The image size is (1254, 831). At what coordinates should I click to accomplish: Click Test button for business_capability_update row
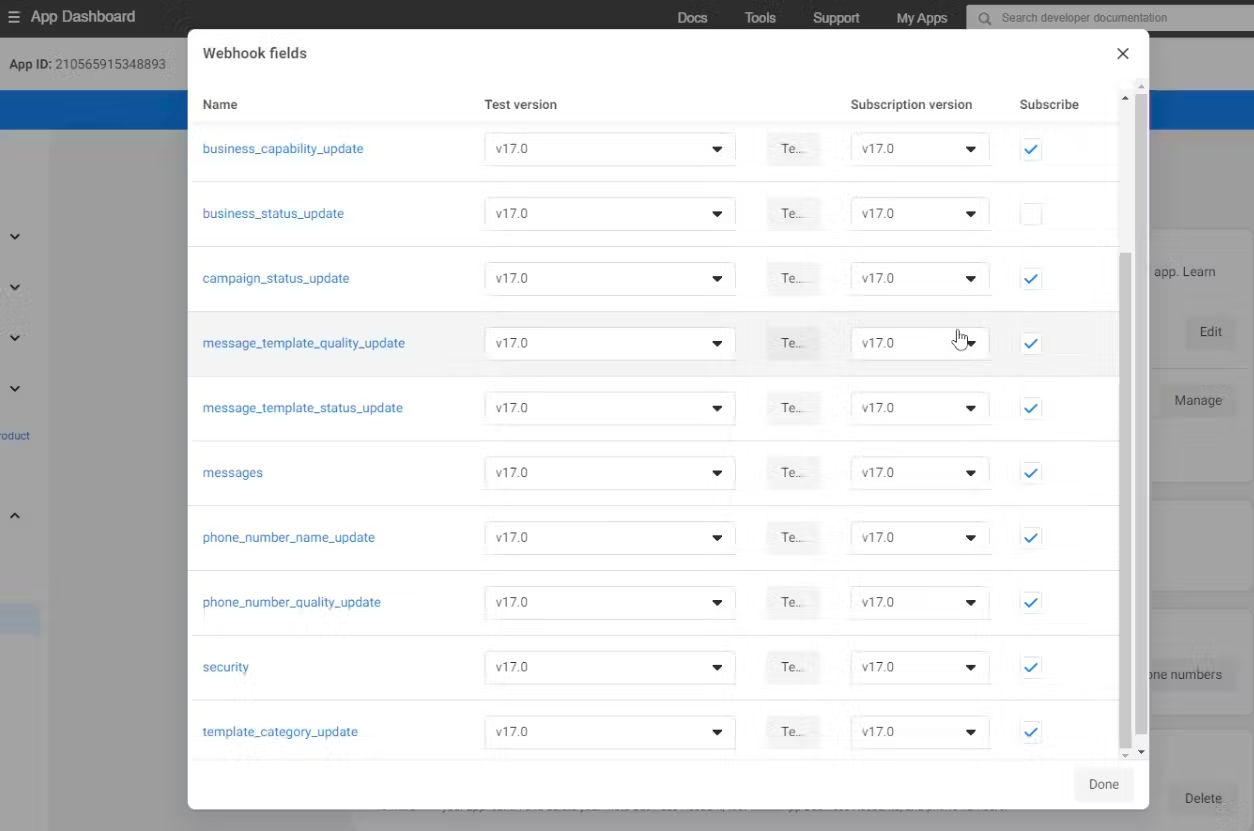tap(793, 149)
